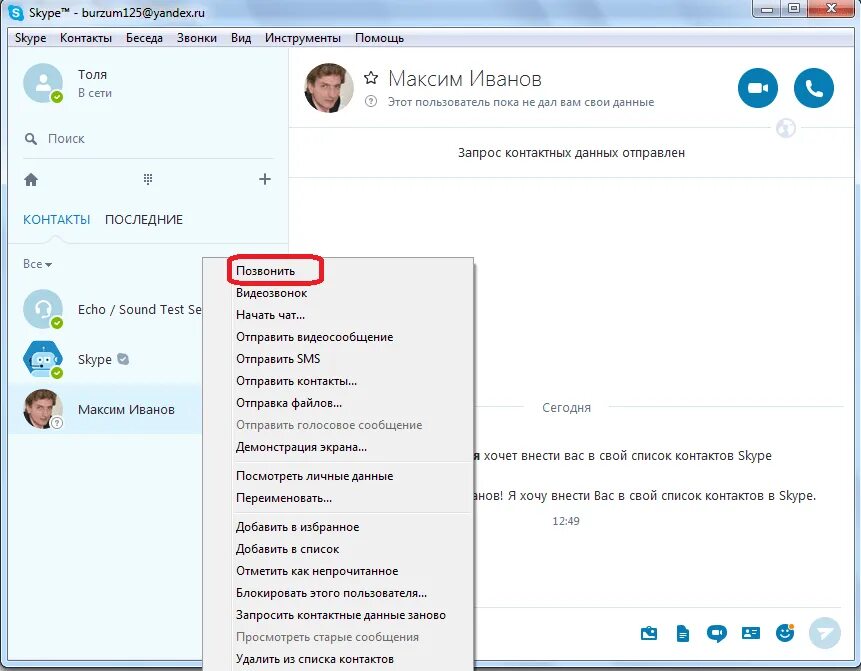Add Максим Иванов to favorites via star icon
Image resolution: width=861 pixels, height=671 pixels.
(x=371, y=78)
